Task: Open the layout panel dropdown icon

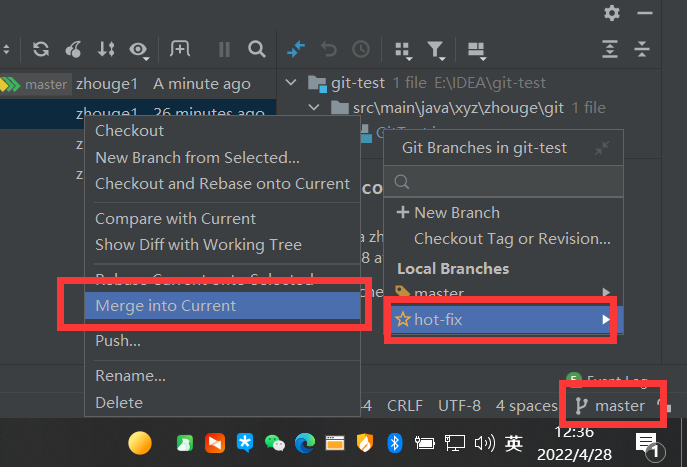Action: coord(477,50)
